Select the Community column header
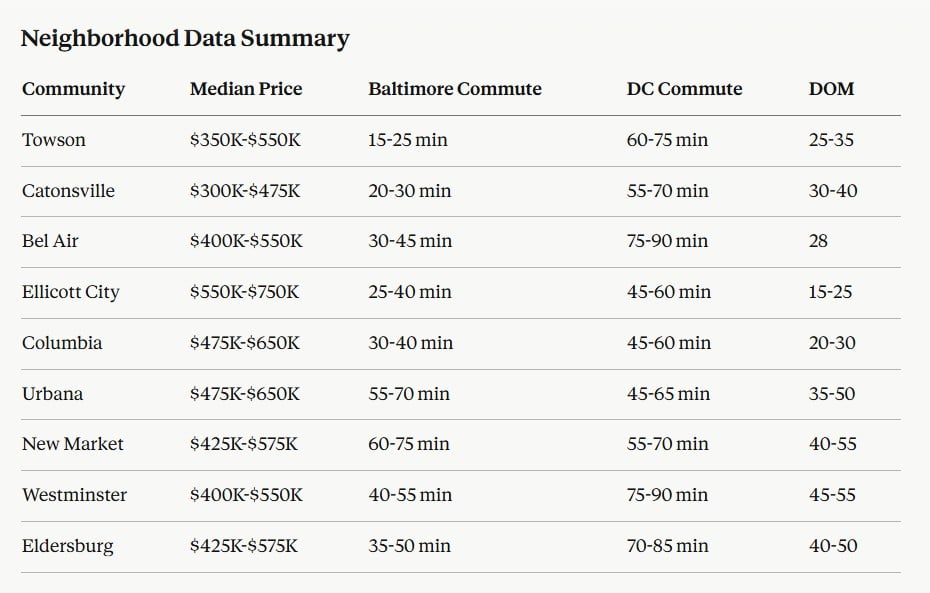Image resolution: width=930 pixels, height=593 pixels. (x=73, y=89)
